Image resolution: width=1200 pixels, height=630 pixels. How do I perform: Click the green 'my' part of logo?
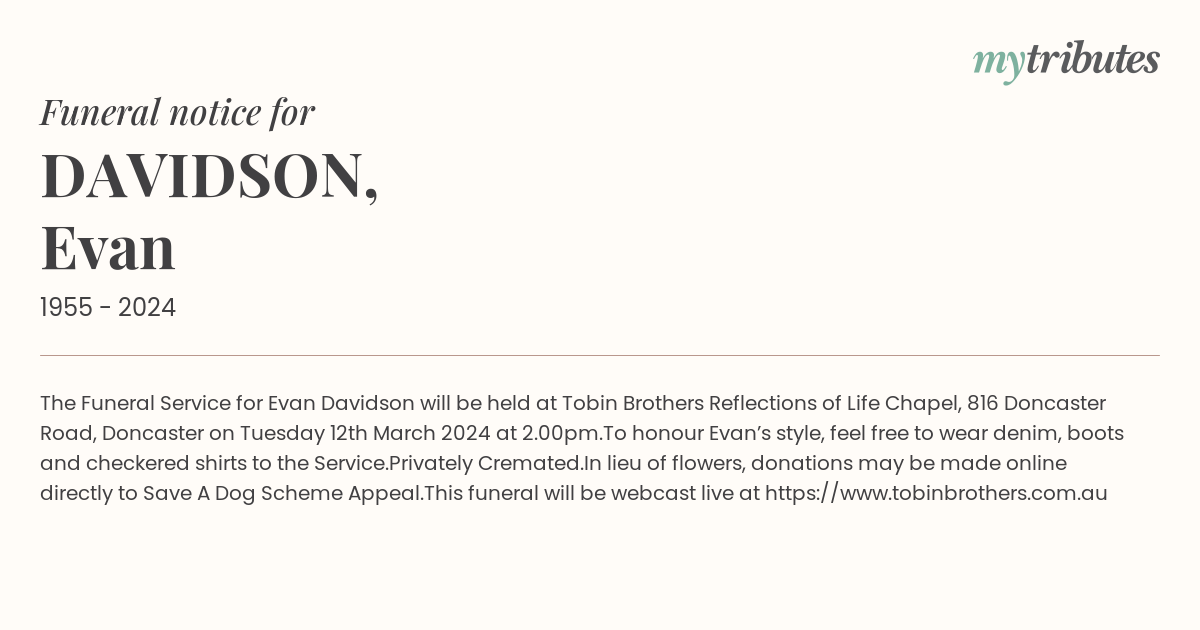pyautogui.click(x=999, y=65)
